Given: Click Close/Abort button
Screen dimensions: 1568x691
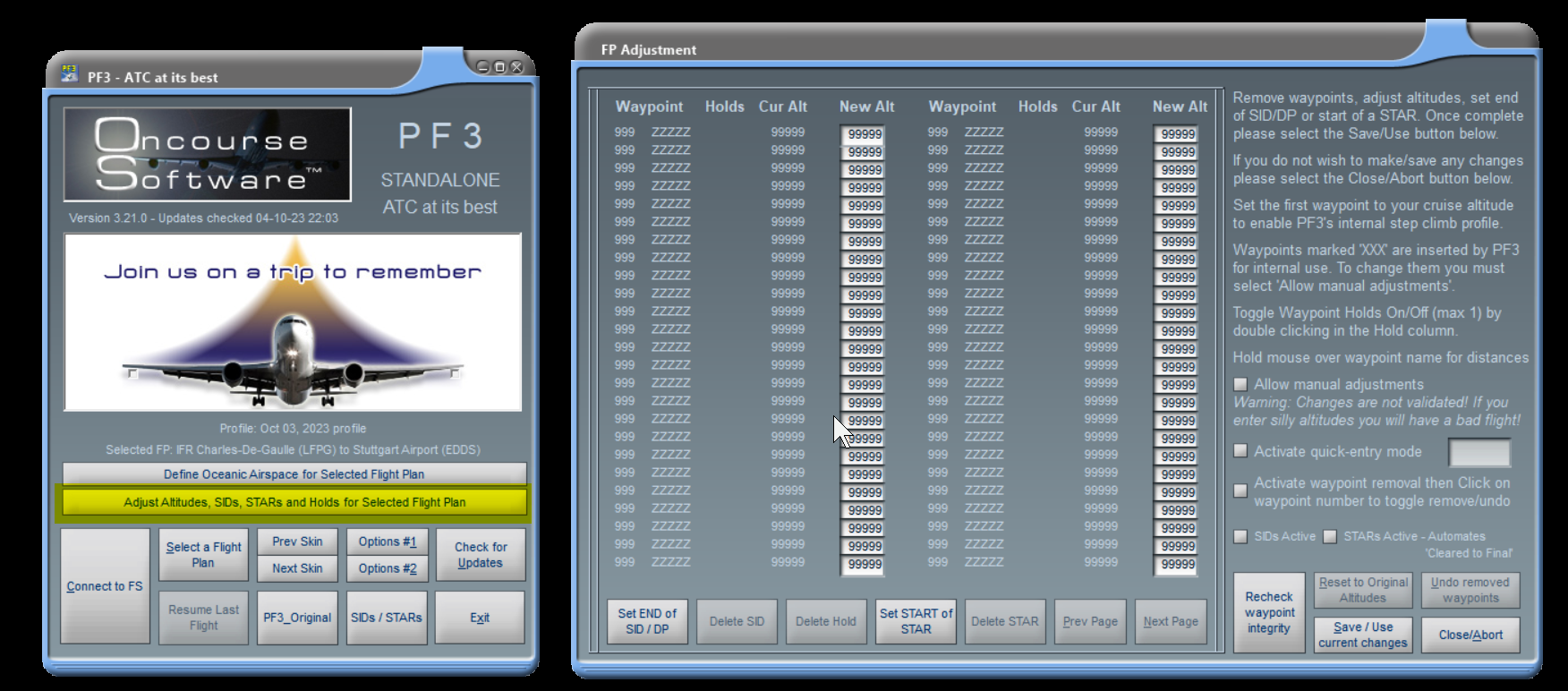Looking at the screenshot, I should point(1470,635).
